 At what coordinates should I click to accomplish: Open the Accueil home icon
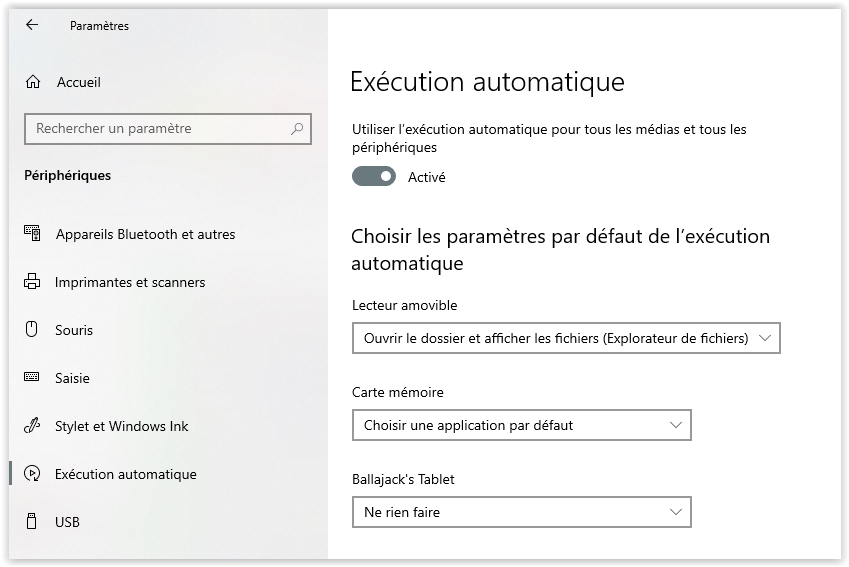[33, 82]
